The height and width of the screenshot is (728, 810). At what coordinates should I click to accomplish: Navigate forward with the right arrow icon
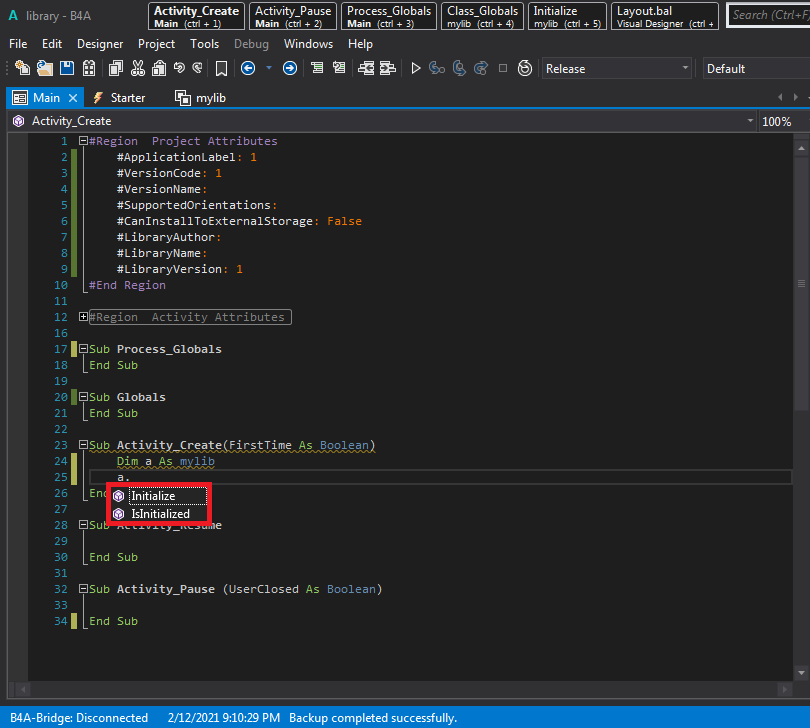(290, 68)
